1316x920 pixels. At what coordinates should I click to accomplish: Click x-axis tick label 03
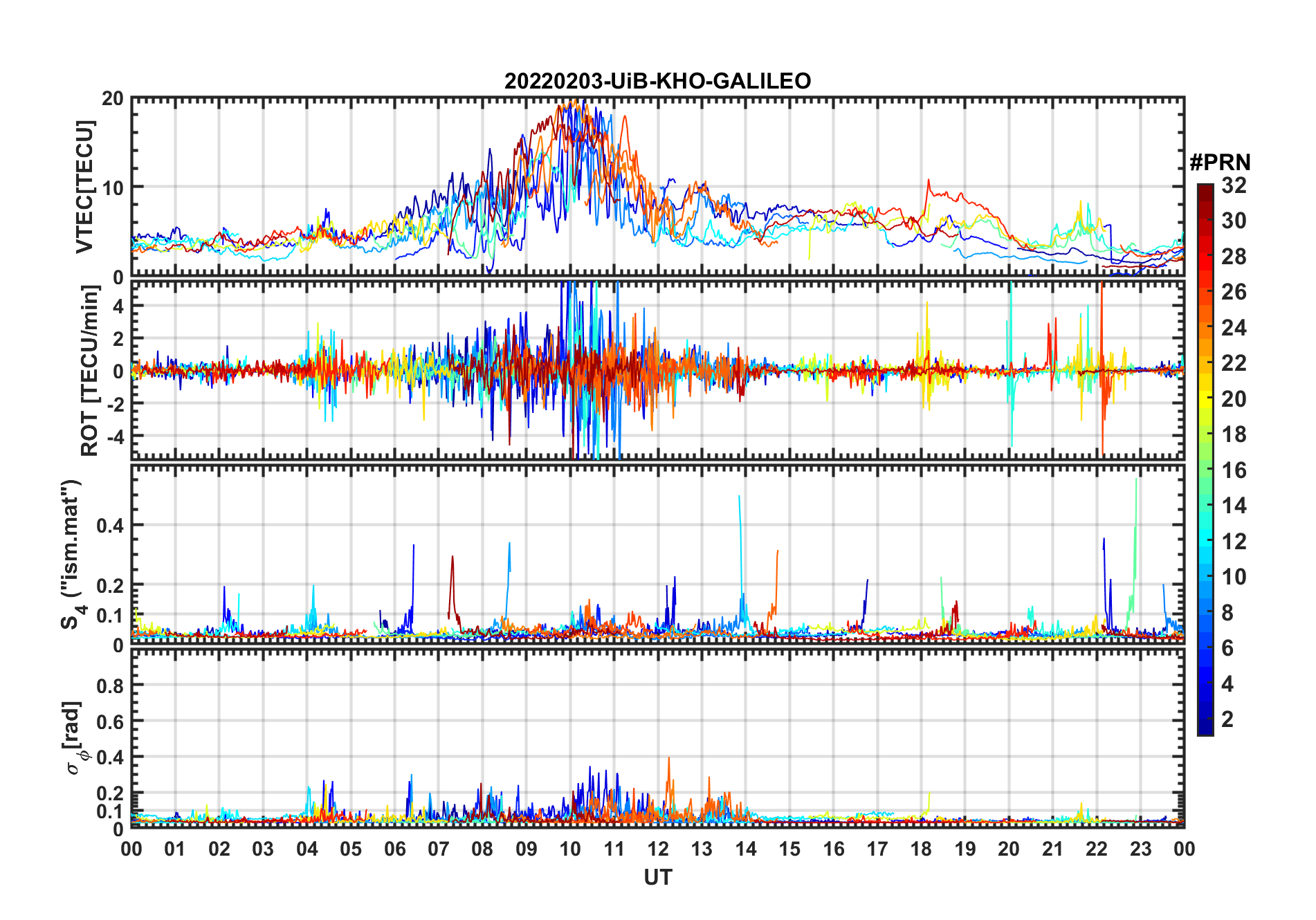[263, 849]
